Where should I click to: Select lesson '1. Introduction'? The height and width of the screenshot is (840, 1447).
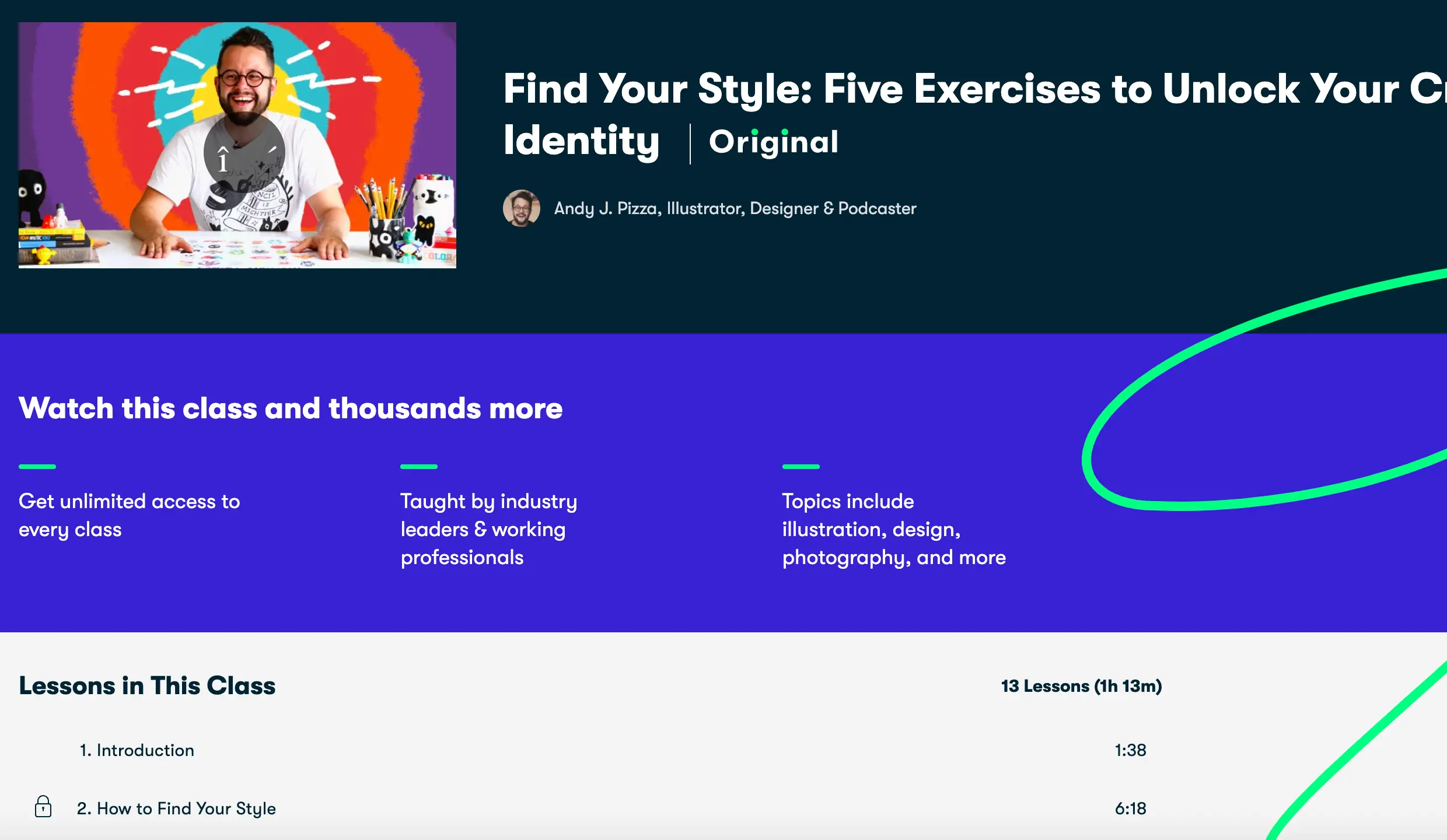click(x=137, y=750)
